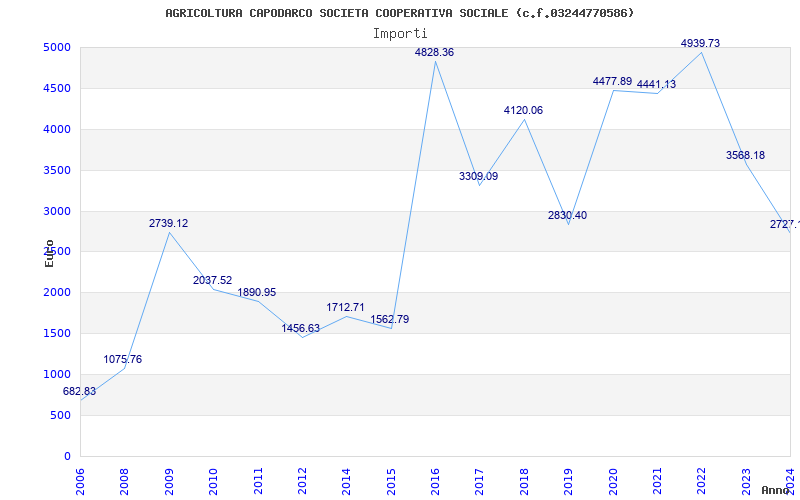
Task: Select the 1456.63 data label
Action: (301, 328)
